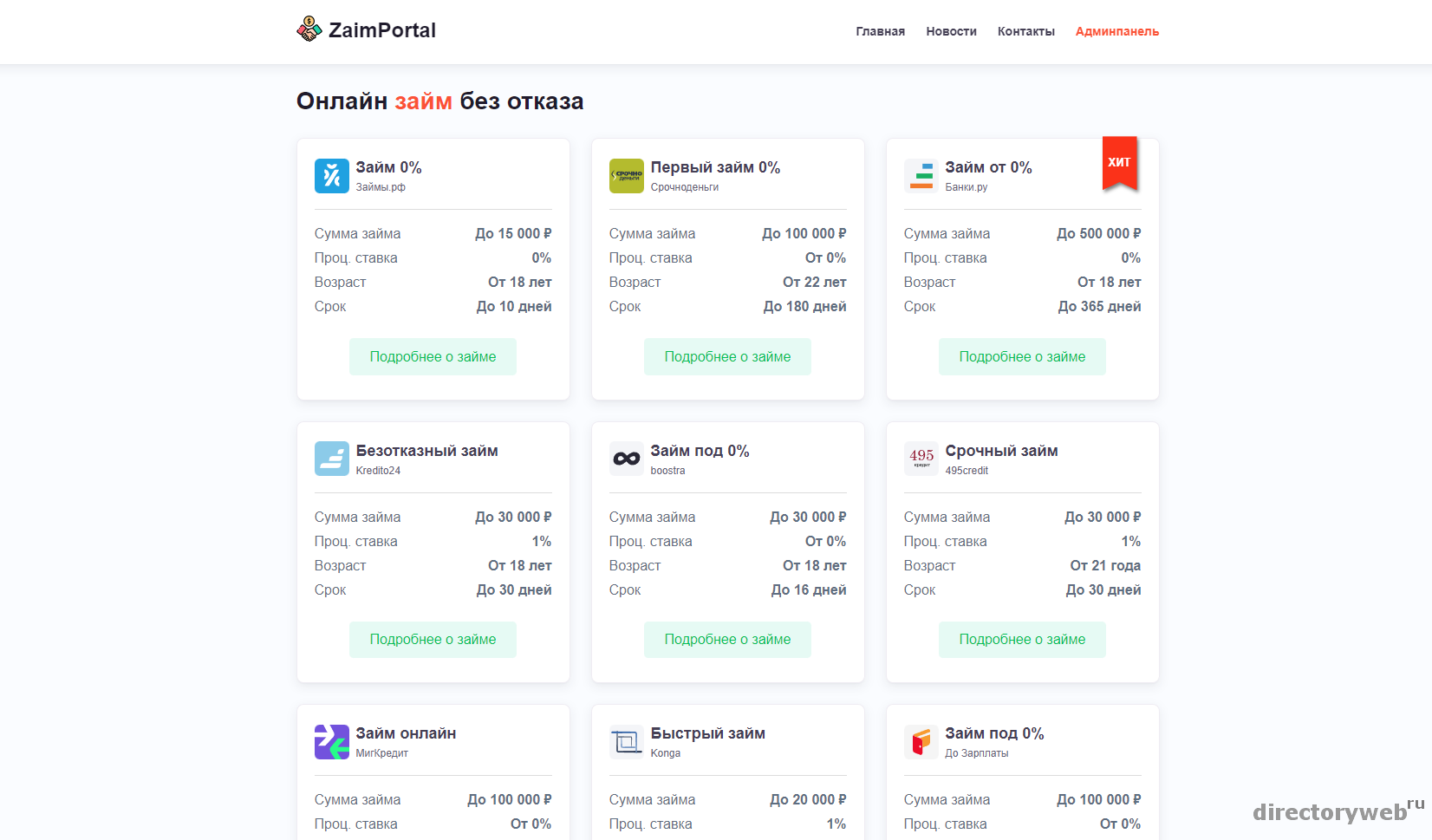Click the До 180 дней term value
Viewport: 1432px width, 840px height.
[x=804, y=307]
